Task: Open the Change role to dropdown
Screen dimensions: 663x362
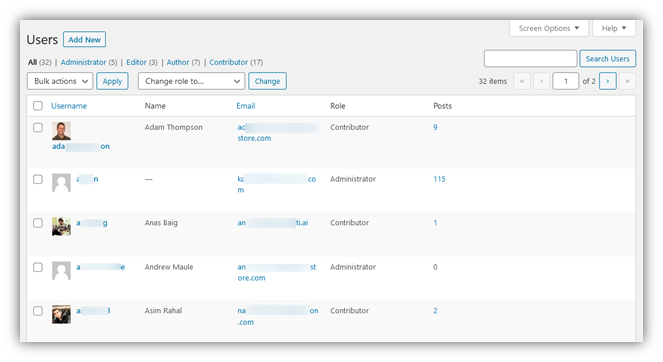Action: tap(191, 81)
